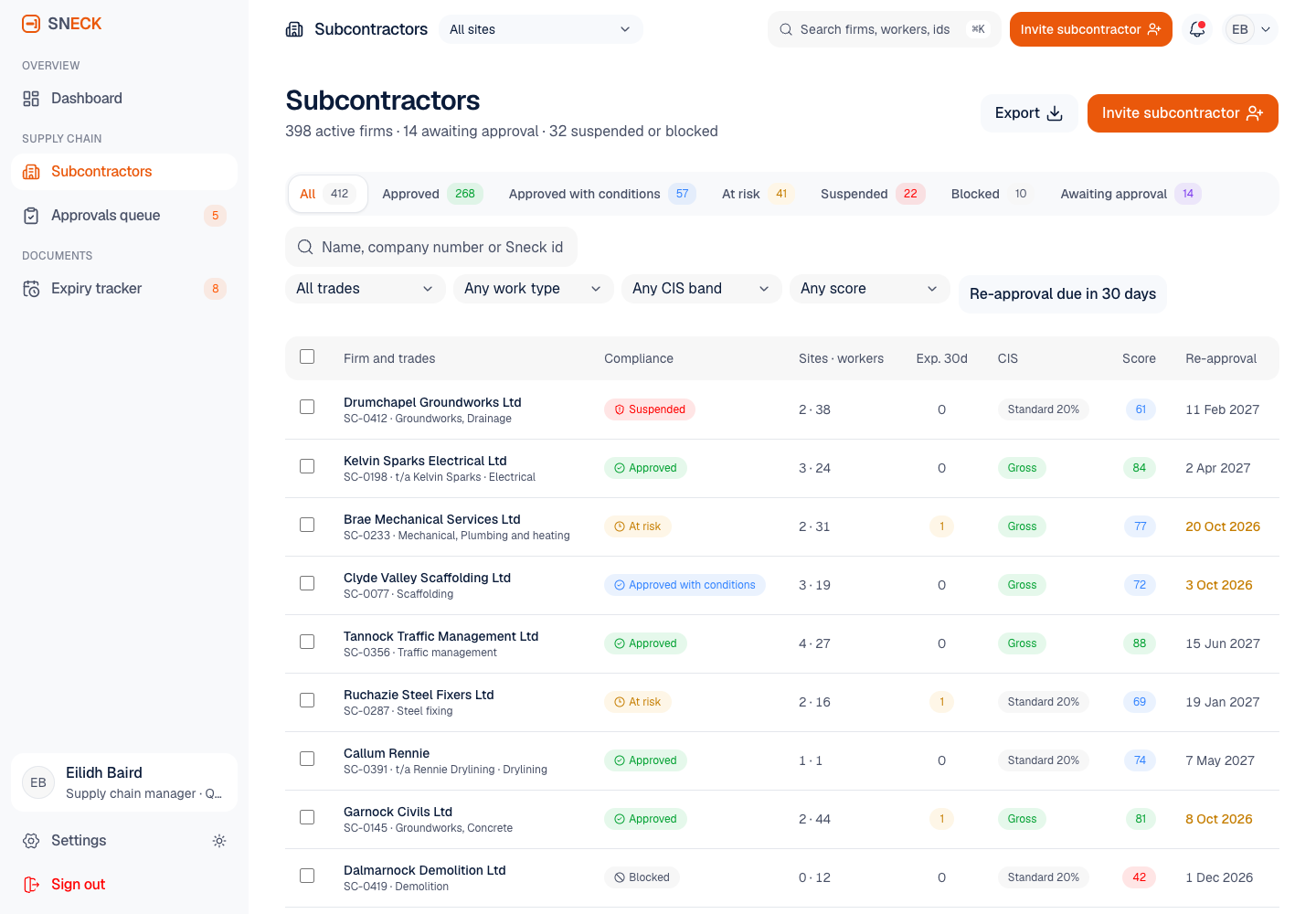The height and width of the screenshot is (914, 1316).
Task: Click the Settings gear icon
Action: 31,841
